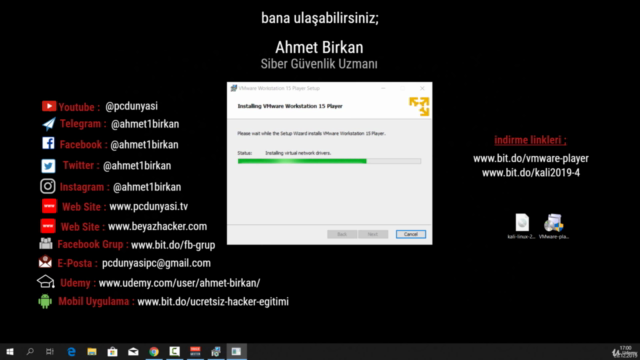Click the @pcdunyasi YouTube handle
This screenshot has width=640, height=360.
click(131, 106)
